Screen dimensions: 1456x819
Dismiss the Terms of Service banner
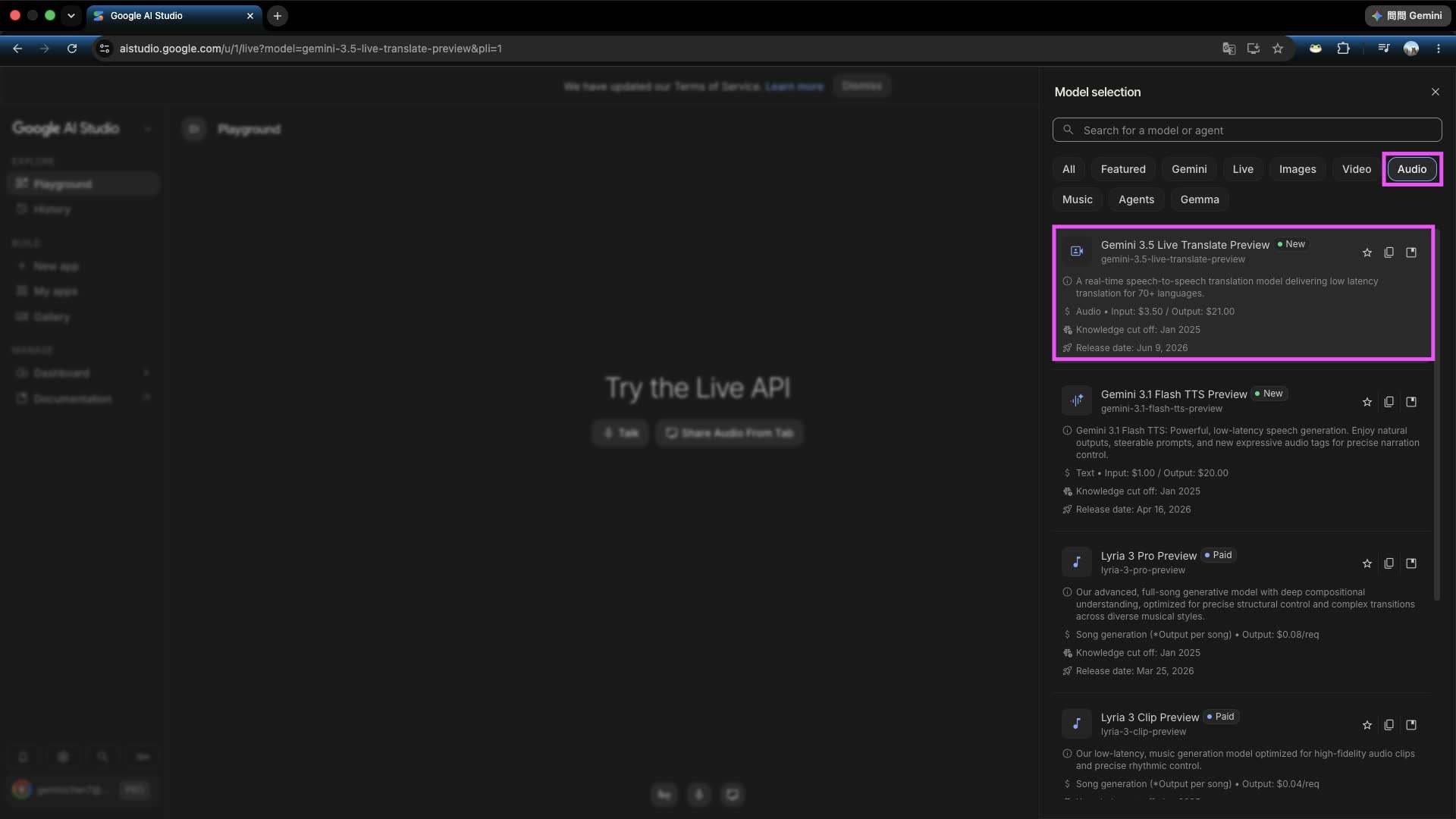pos(861,86)
